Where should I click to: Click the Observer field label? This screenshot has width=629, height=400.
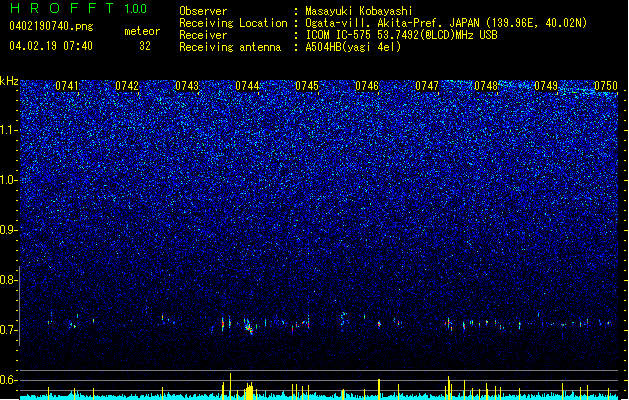[203, 11]
